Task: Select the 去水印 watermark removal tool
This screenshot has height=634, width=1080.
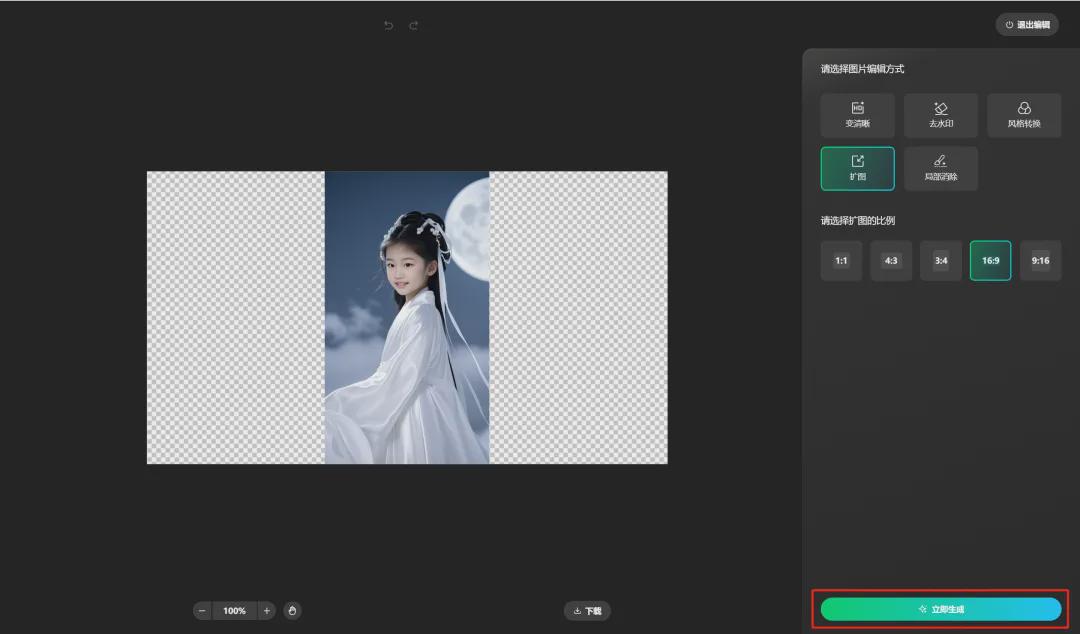Action: tap(940, 115)
